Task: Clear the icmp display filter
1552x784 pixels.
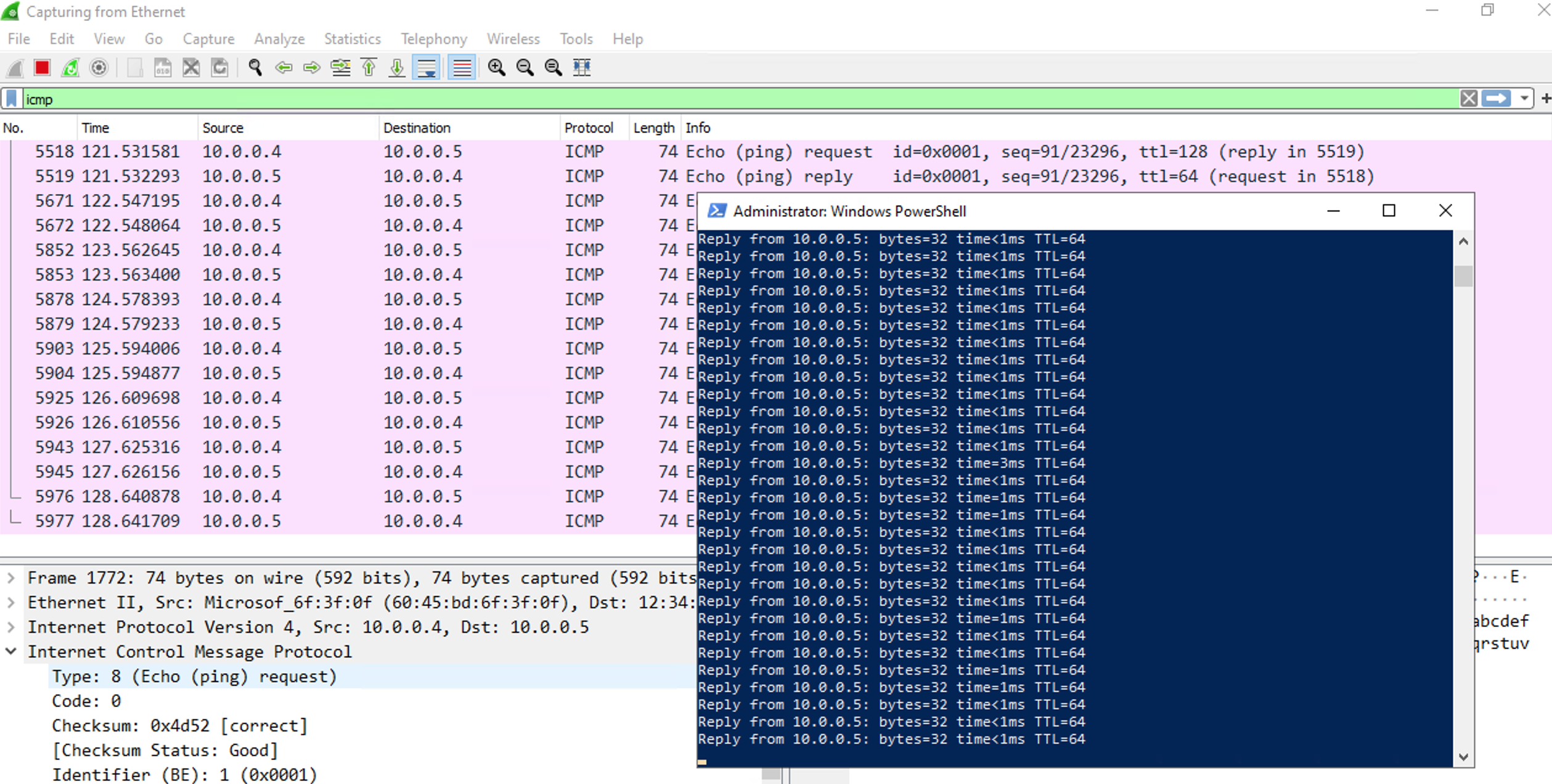Action: pyautogui.click(x=1469, y=99)
